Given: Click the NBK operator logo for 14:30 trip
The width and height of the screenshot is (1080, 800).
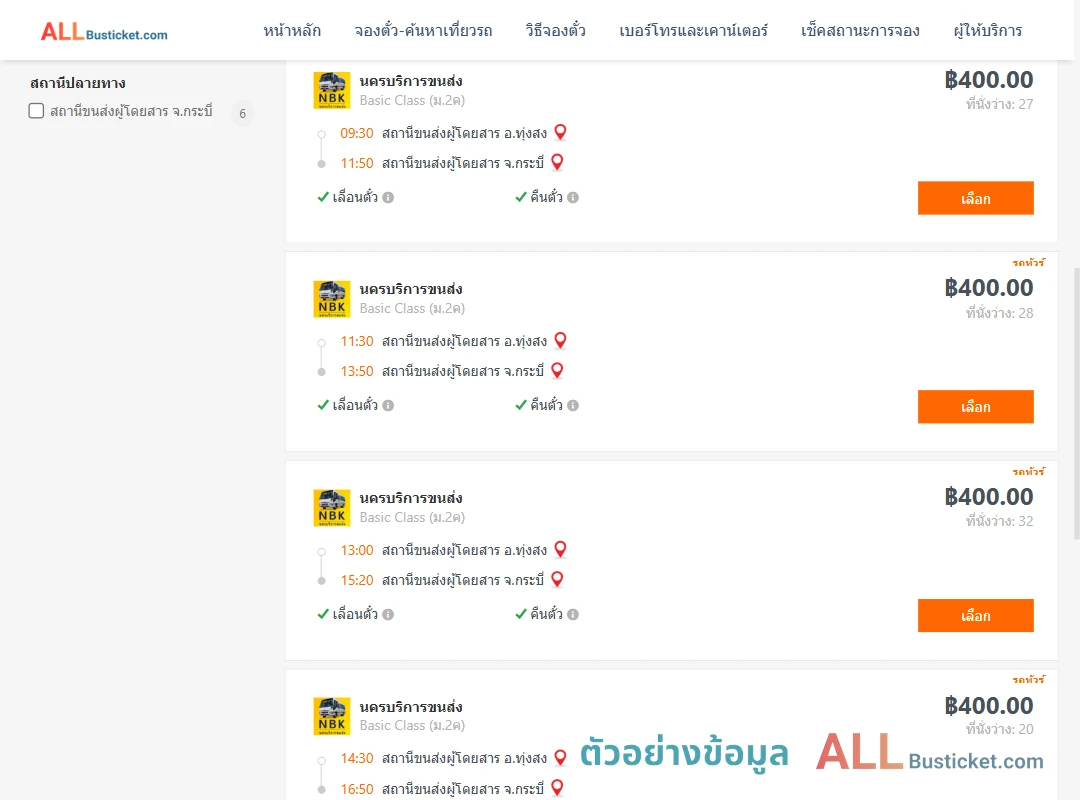Looking at the screenshot, I should tap(332, 716).
